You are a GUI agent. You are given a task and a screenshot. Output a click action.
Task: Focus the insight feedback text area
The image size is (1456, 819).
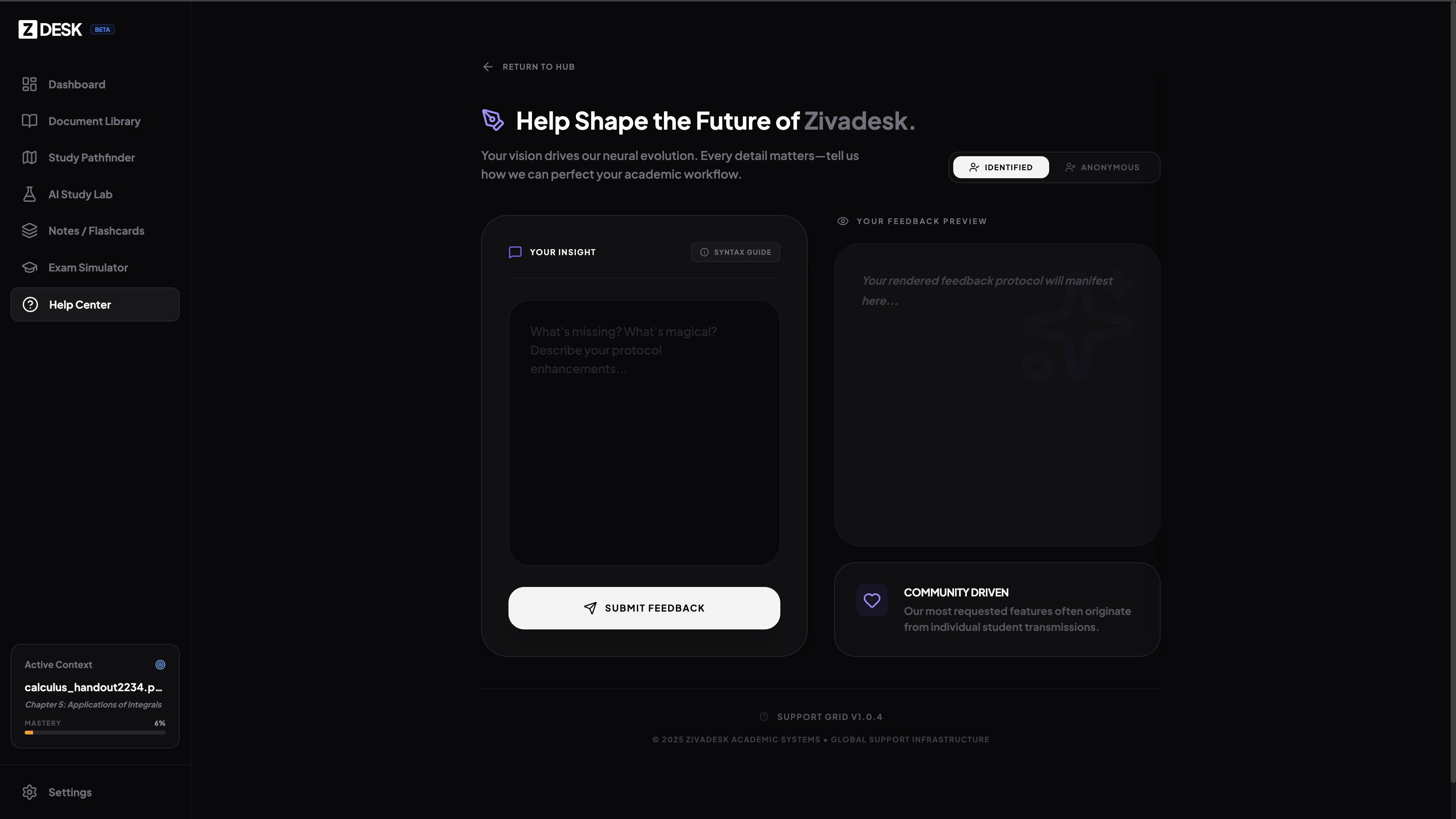[644, 432]
